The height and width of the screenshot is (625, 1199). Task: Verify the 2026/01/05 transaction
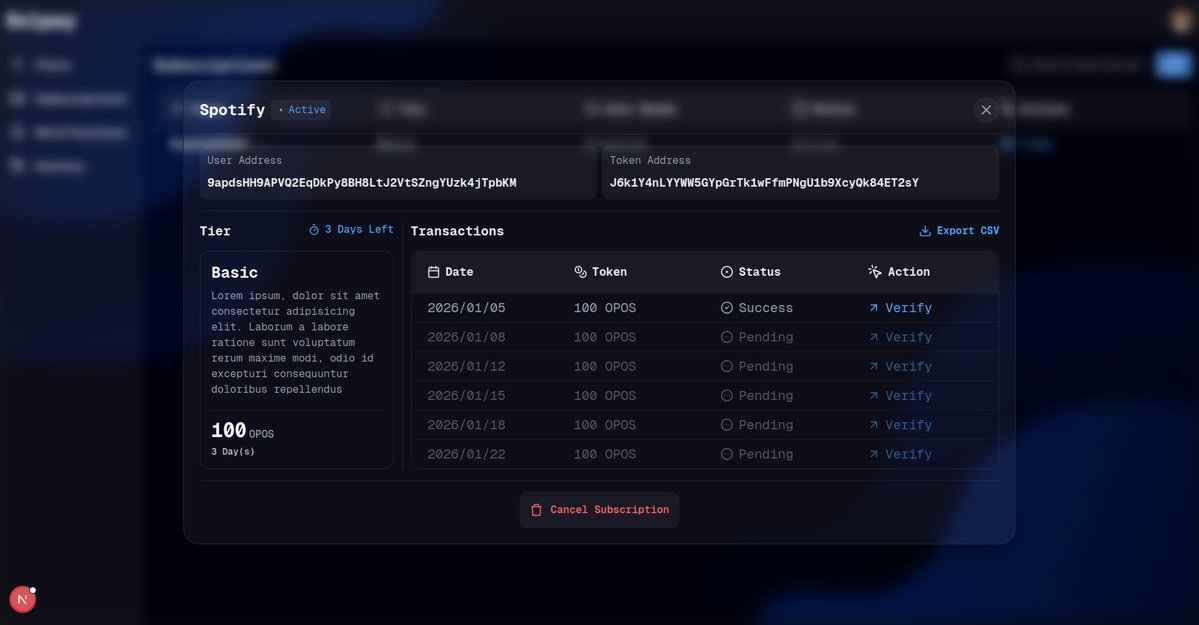(900, 308)
